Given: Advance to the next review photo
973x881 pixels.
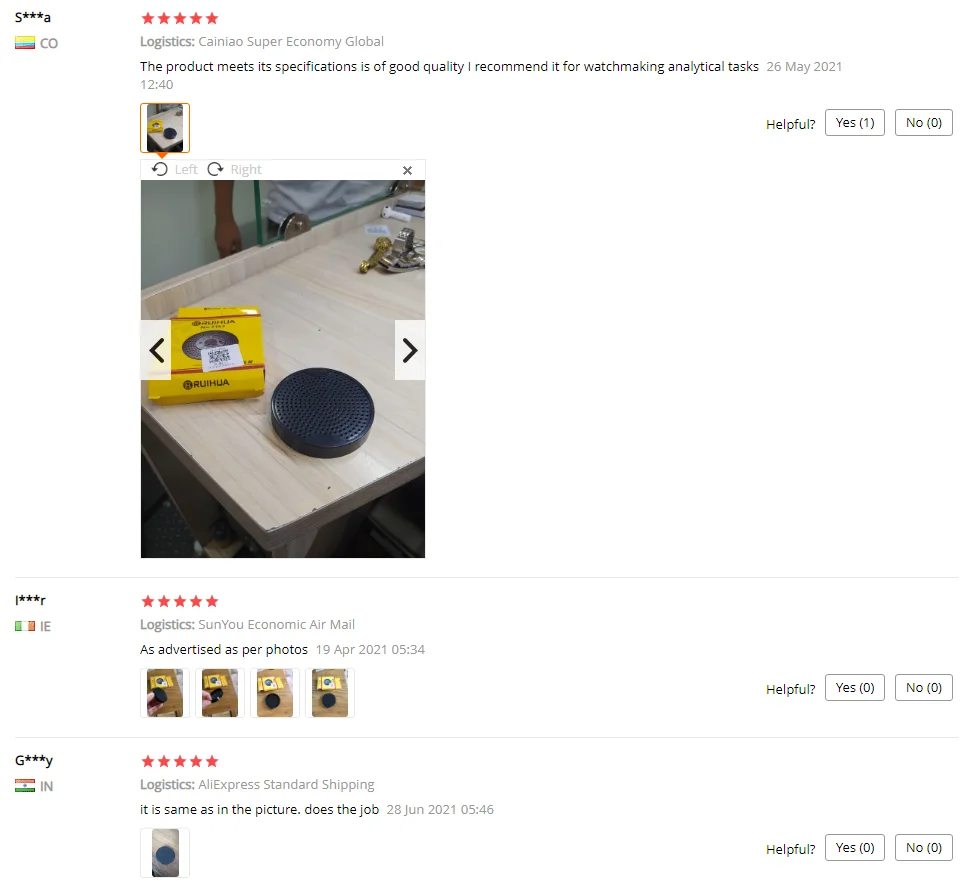Looking at the screenshot, I should (410, 350).
